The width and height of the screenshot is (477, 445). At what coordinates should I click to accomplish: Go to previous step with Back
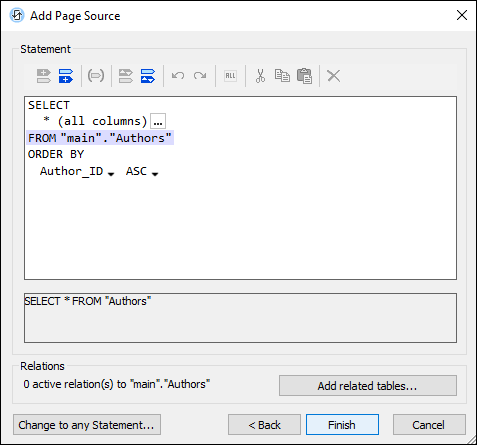tap(264, 425)
